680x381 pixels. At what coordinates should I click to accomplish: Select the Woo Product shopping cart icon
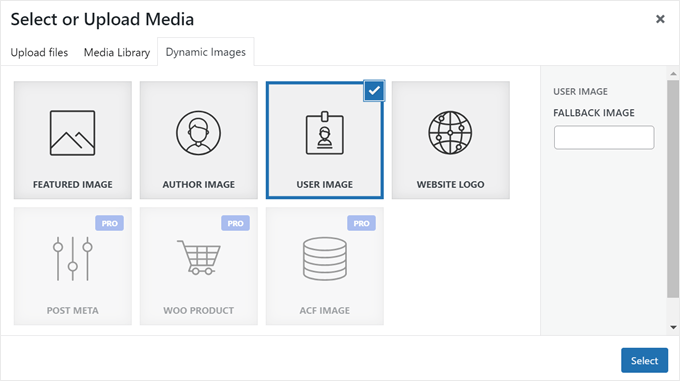tap(199, 257)
